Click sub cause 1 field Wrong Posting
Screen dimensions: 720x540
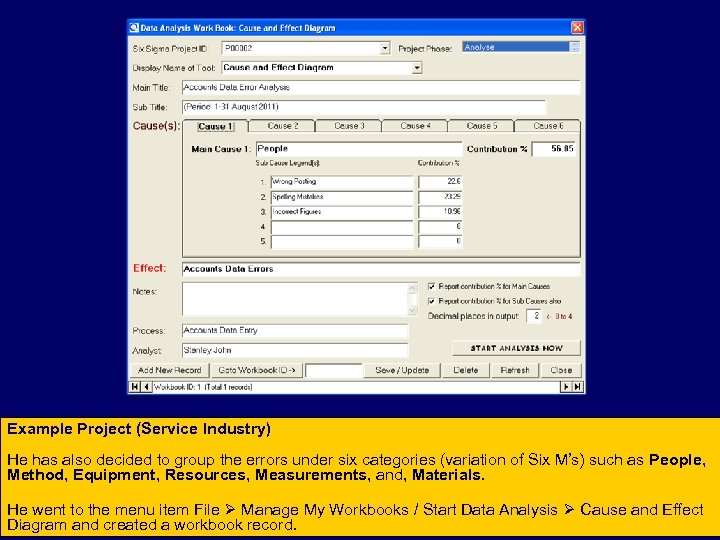(x=342, y=182)
